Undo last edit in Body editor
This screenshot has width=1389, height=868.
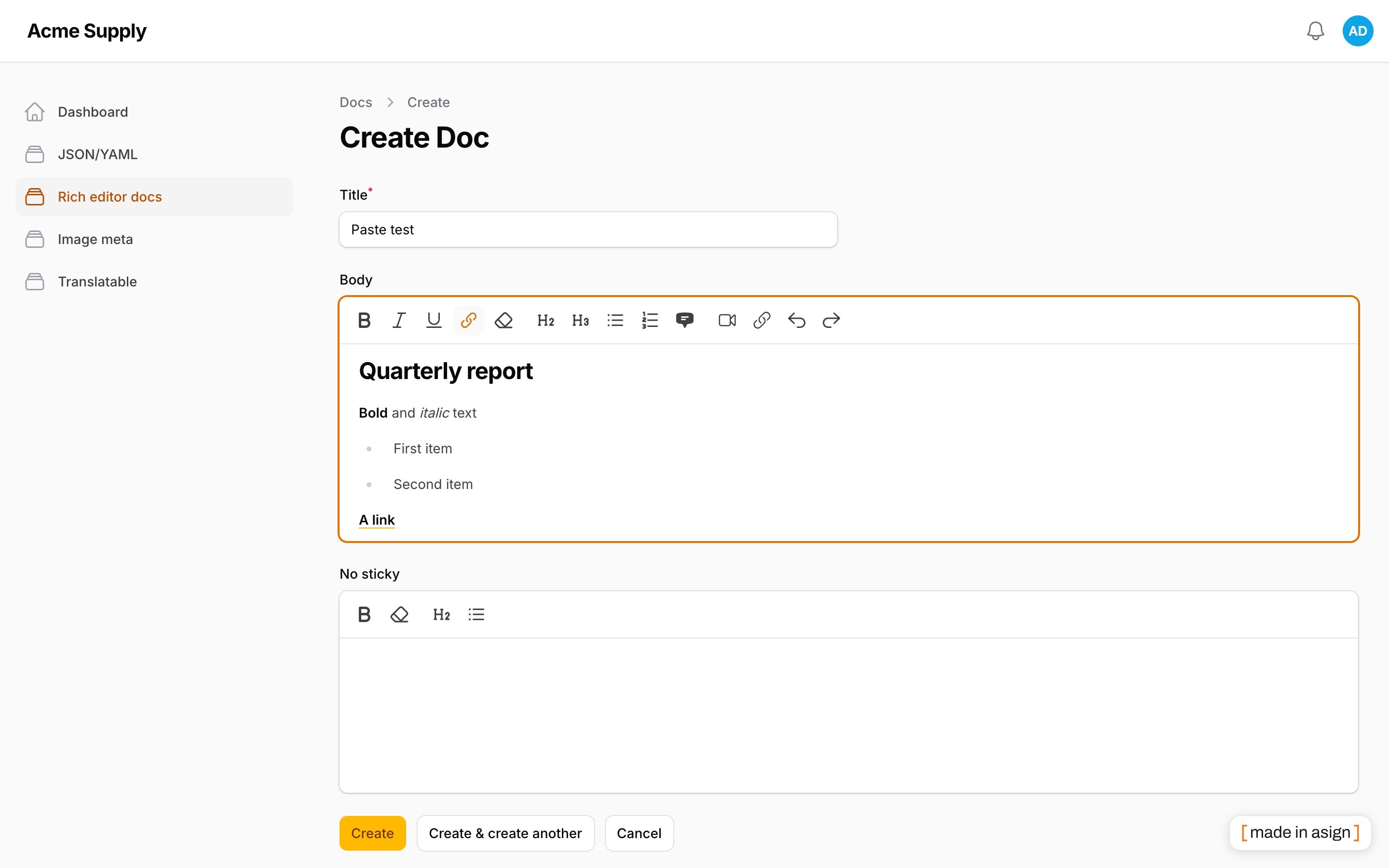point(797,320)
